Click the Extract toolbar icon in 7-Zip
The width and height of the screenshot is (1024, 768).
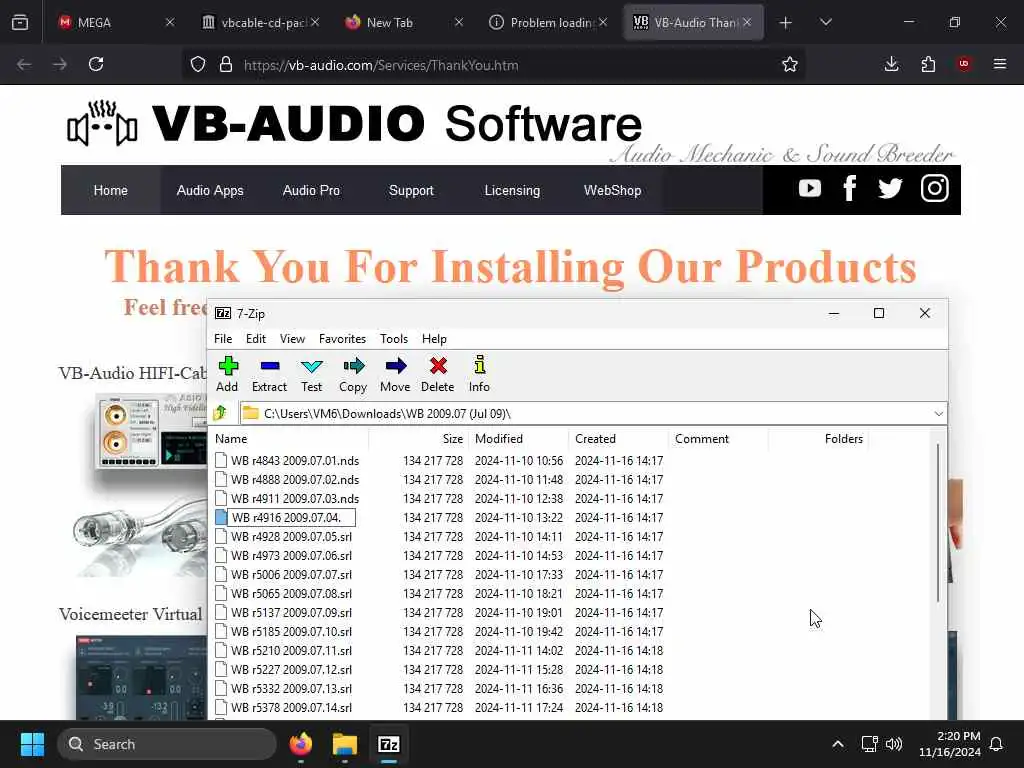point(269,374)
